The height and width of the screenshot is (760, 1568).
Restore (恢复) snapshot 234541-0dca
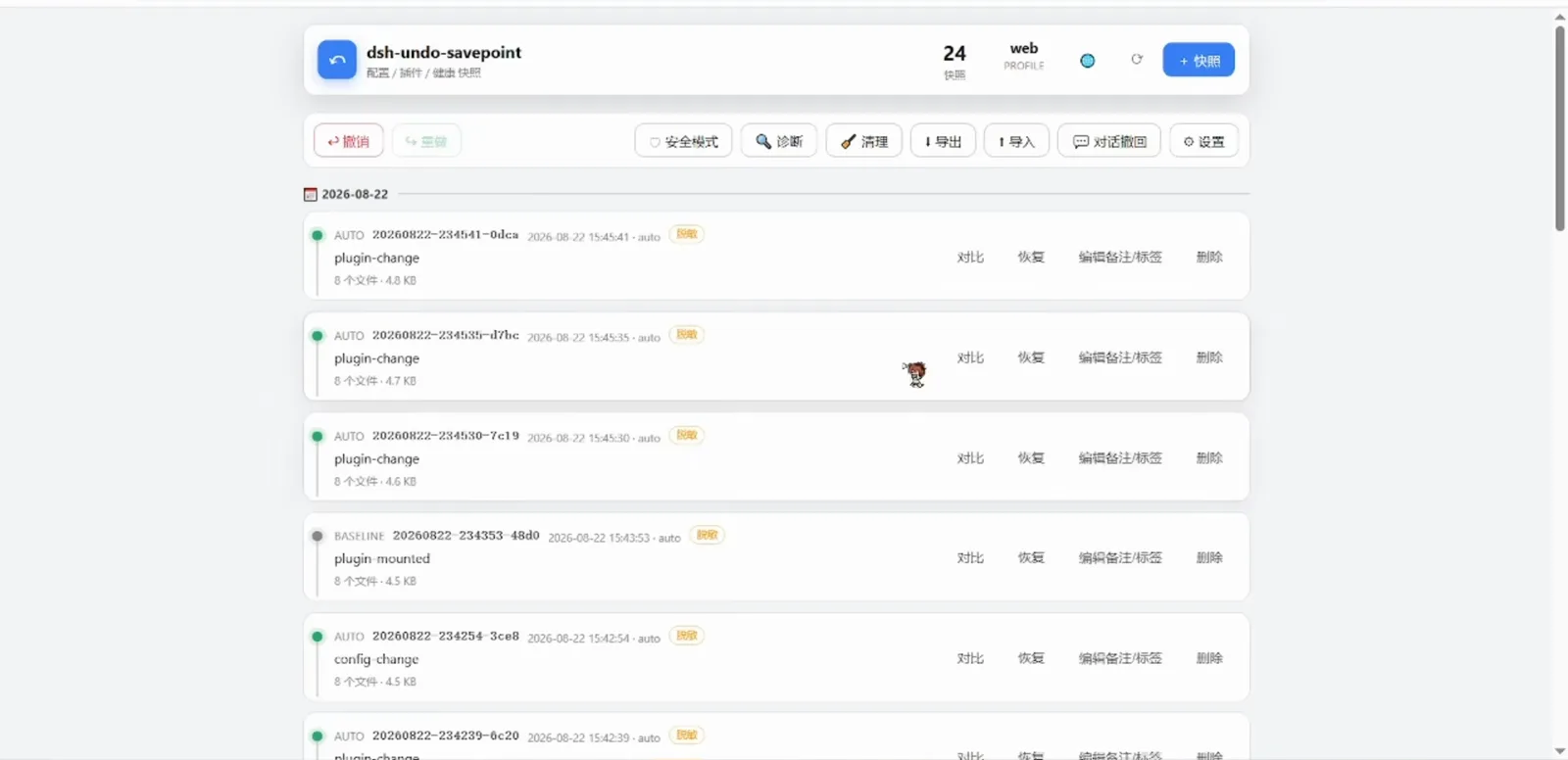click(1031, 257)
